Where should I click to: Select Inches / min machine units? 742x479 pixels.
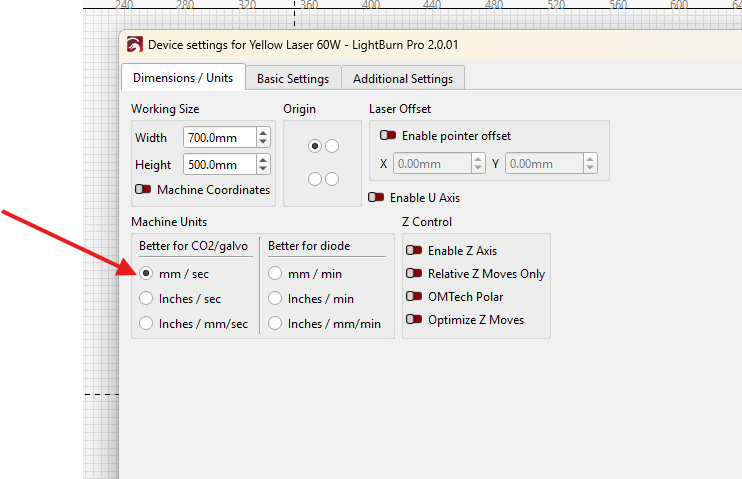point(275,298)
